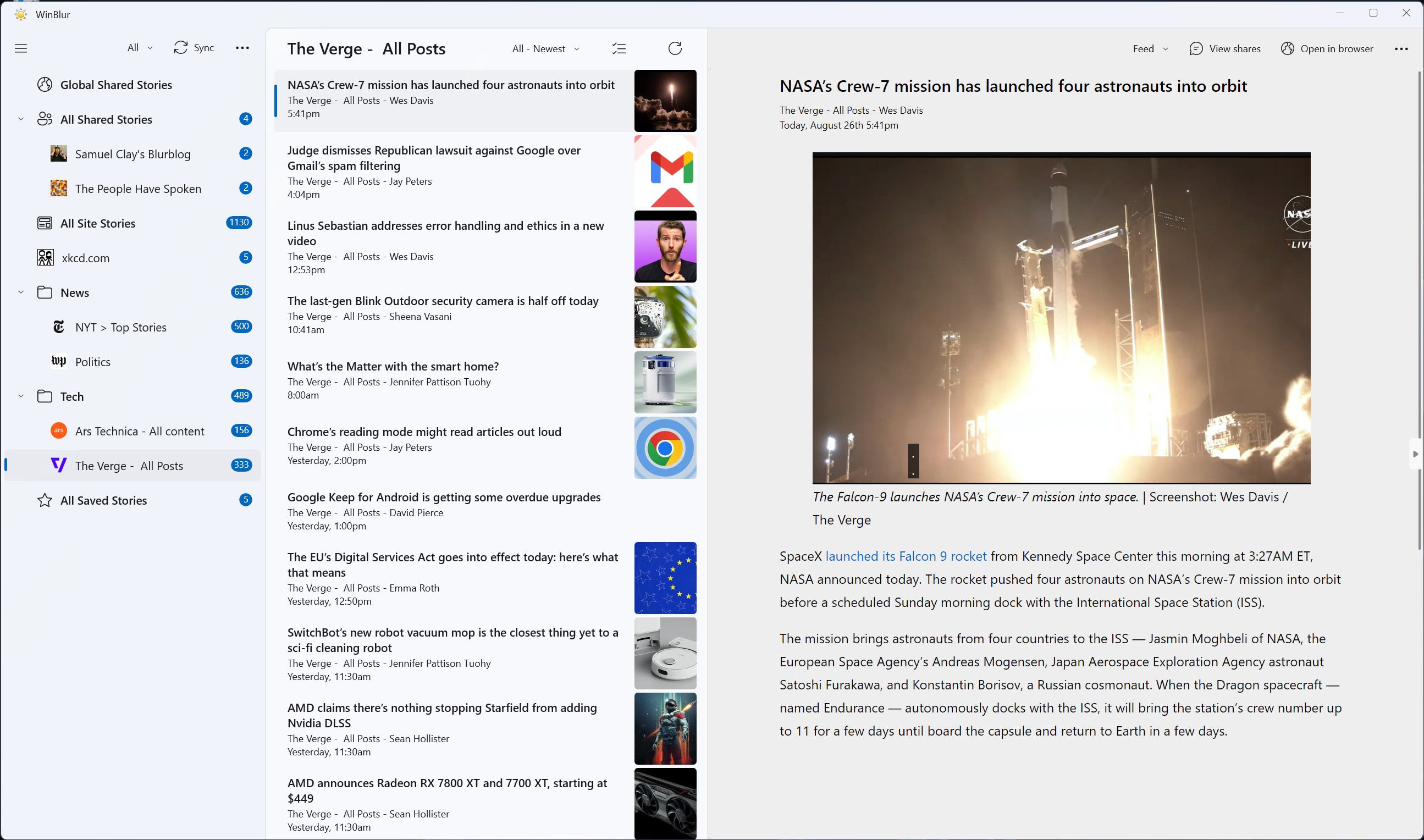1424x840 pixels.
Task: Click the launched its Falcon 9 rocket link
Action: click(906, 556)
